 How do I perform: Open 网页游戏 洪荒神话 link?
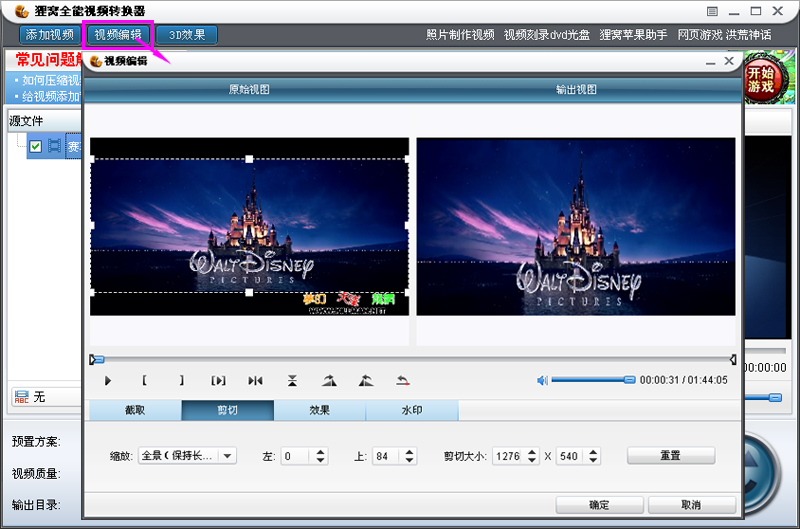pos(724,35)
